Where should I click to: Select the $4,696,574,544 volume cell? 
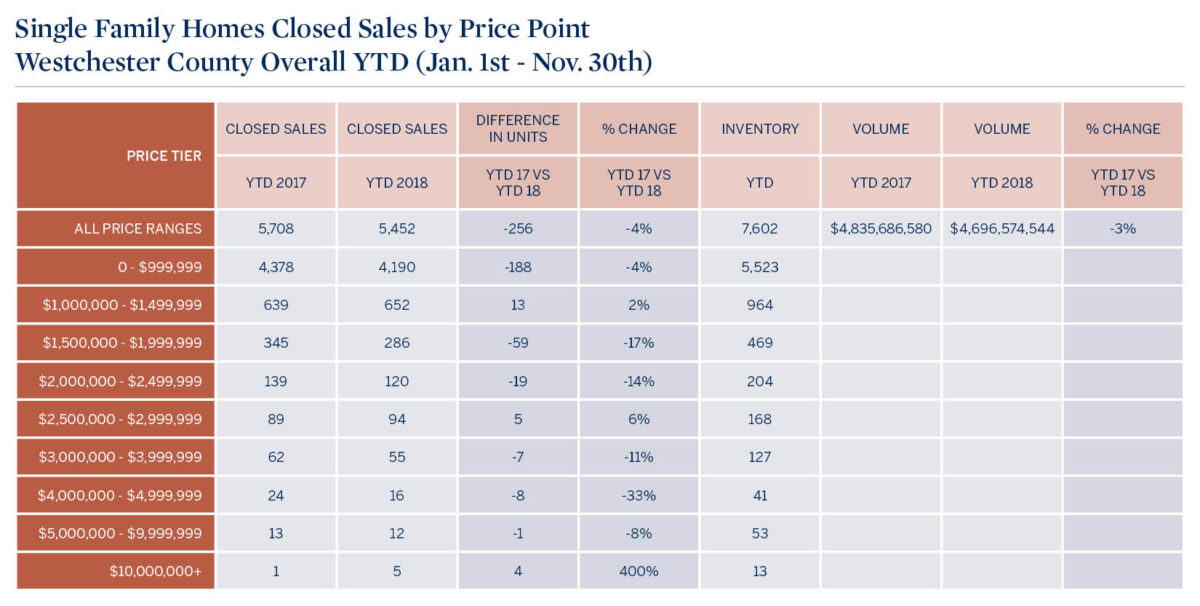tap(1002, 228)
